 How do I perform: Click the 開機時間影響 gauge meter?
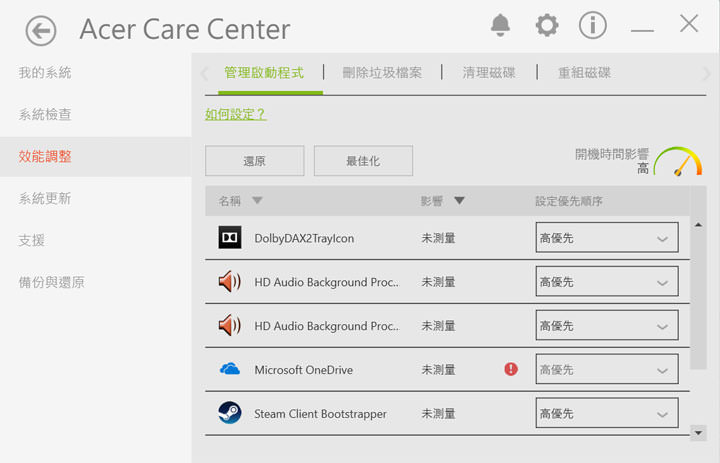(678, 163)
